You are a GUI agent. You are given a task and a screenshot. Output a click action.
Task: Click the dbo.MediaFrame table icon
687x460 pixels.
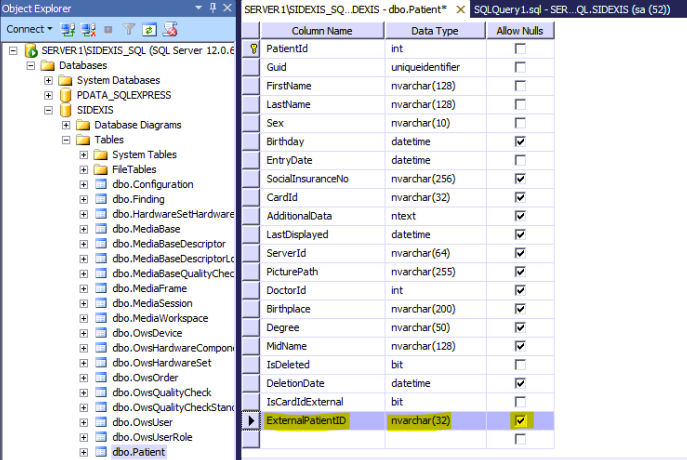[x=101, y=289]
